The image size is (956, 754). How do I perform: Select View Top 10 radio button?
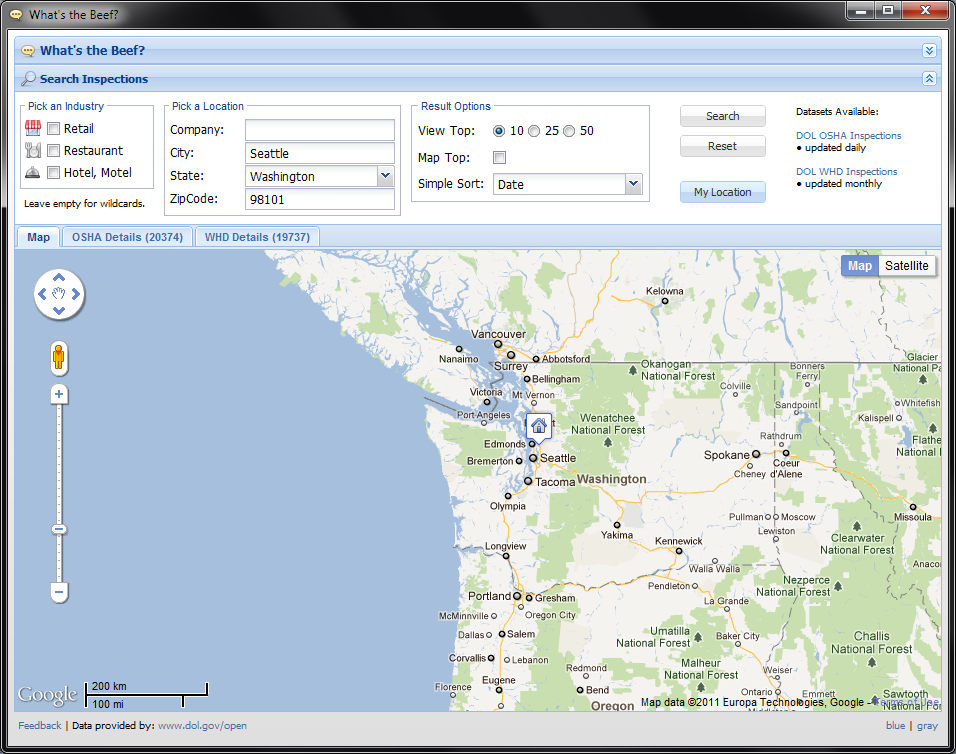pyautogui.click(x=499, y=131)
